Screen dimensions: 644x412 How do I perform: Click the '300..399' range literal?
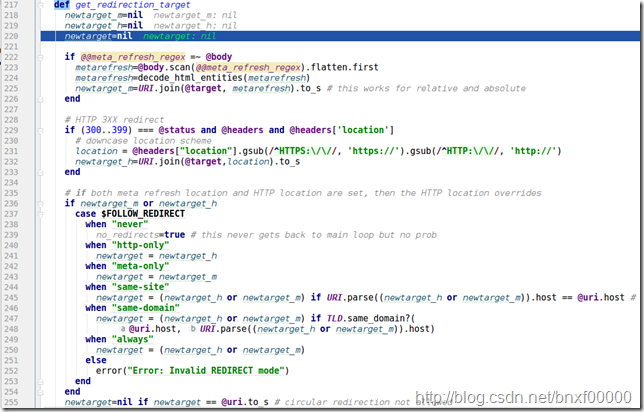coord(106,130)
